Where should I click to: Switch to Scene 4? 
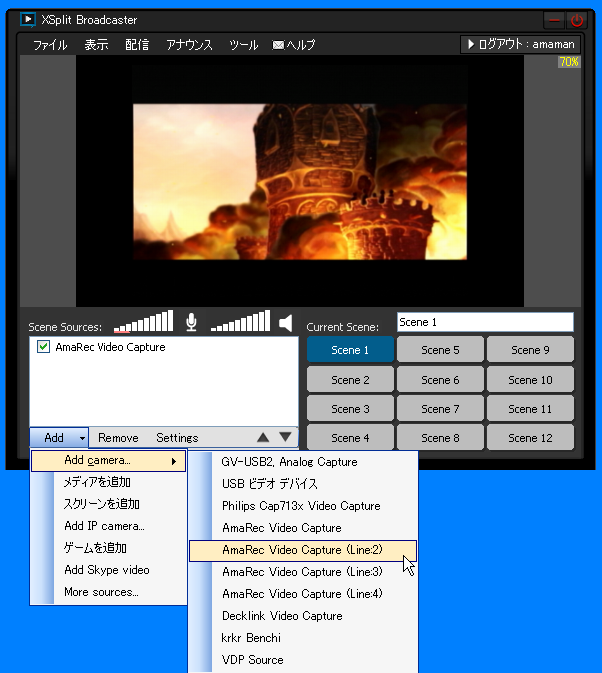coord(350,438)
